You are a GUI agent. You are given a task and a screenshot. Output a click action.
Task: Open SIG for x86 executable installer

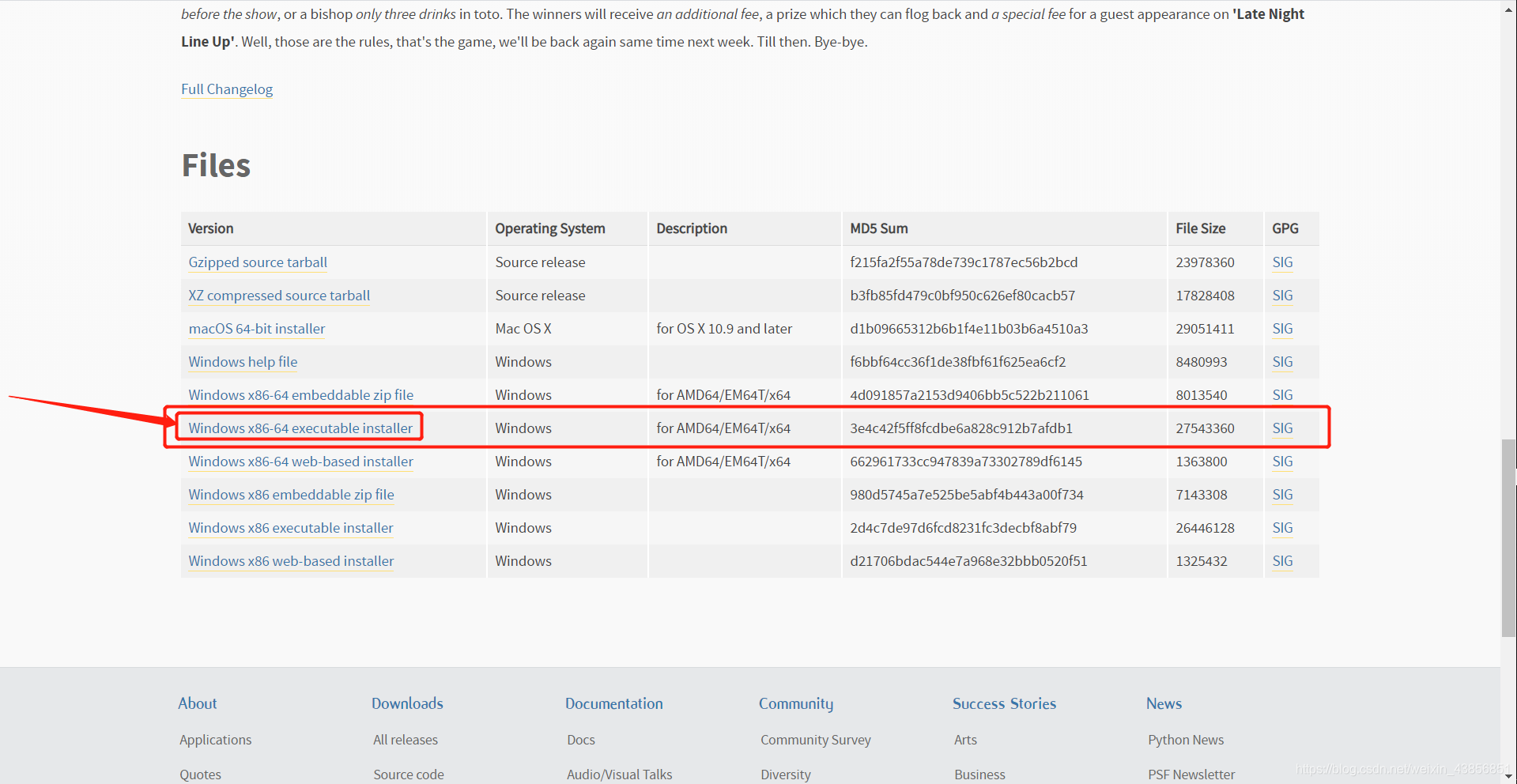pyautogui.click(x=1282, y=528)
